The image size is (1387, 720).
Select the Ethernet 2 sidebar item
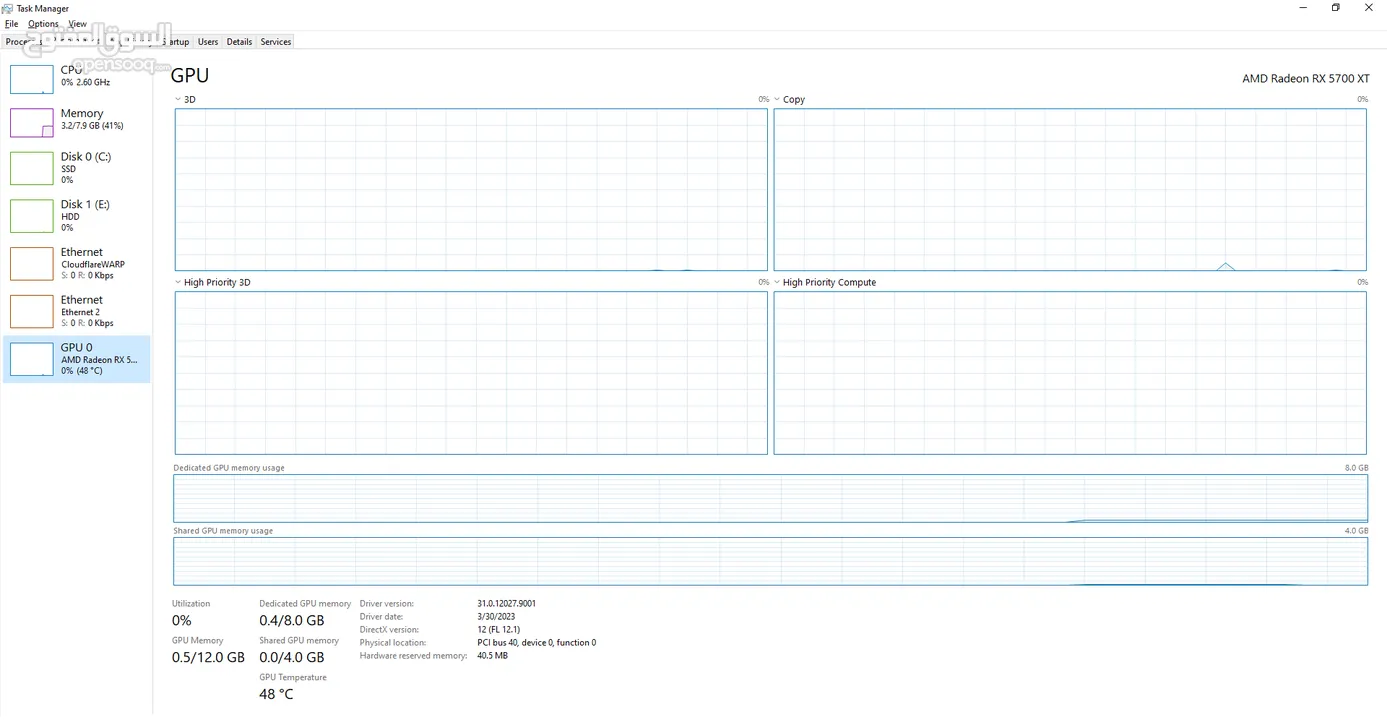coord(77,311)
